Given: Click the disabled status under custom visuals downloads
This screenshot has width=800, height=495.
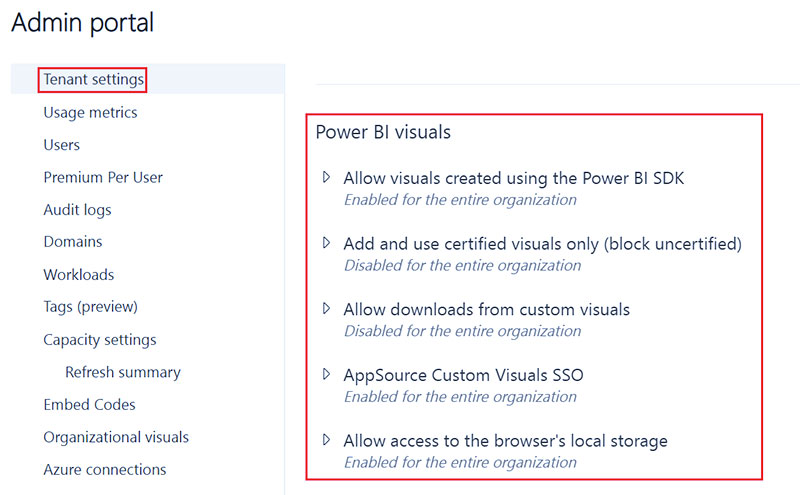Looking at the screenshot, I should tap(463, 331).
